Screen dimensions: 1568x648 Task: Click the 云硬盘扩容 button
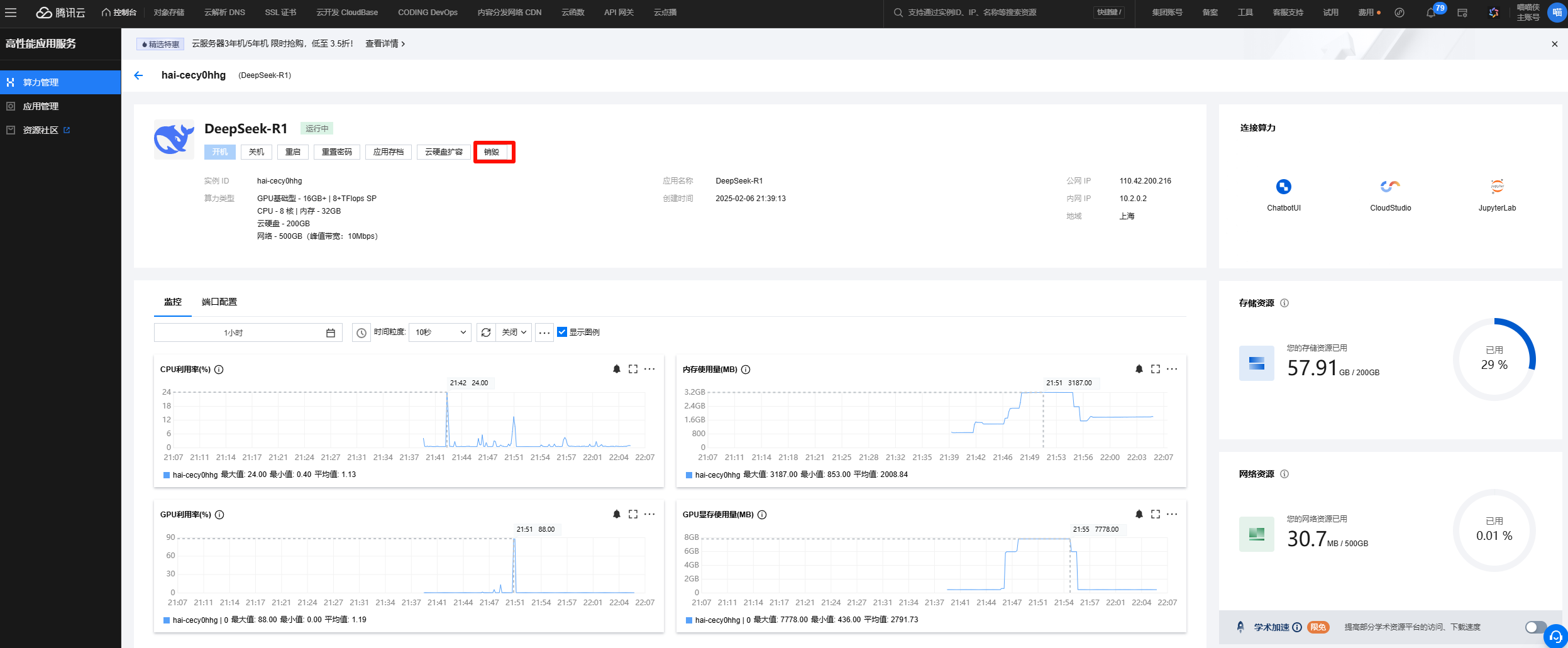tap(444, 152)
